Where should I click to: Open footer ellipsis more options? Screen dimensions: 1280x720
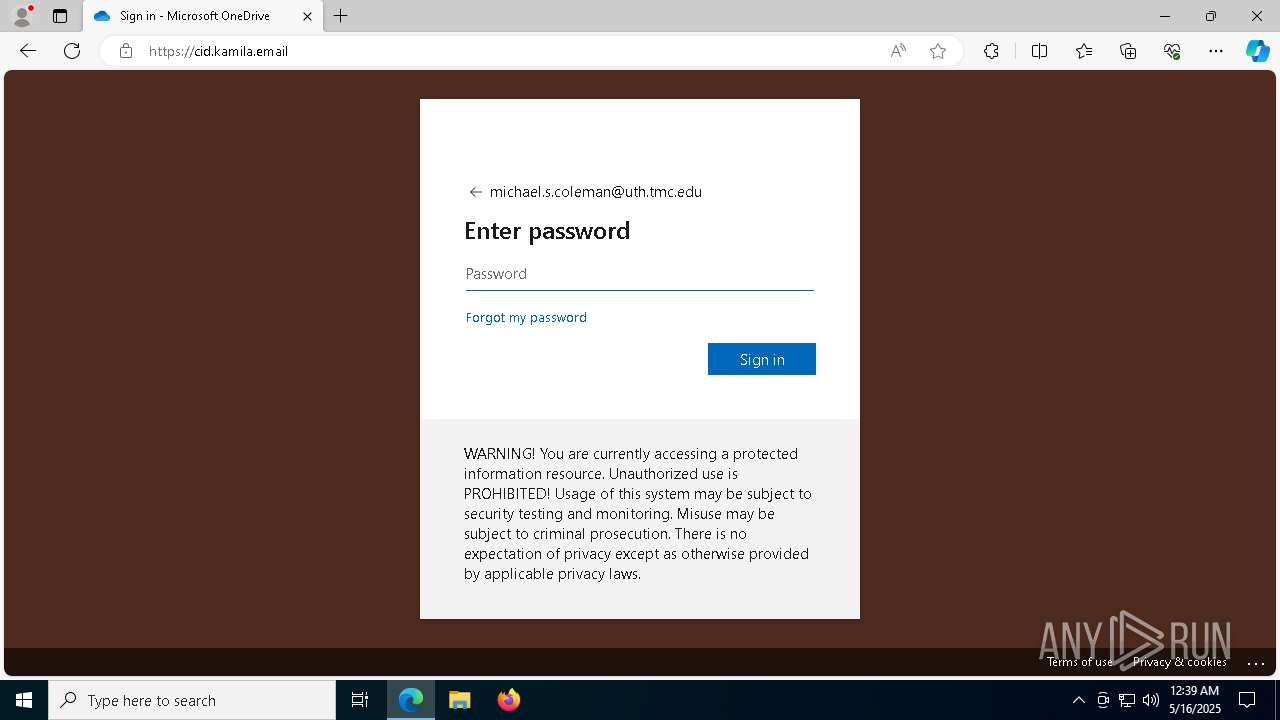1257,662
